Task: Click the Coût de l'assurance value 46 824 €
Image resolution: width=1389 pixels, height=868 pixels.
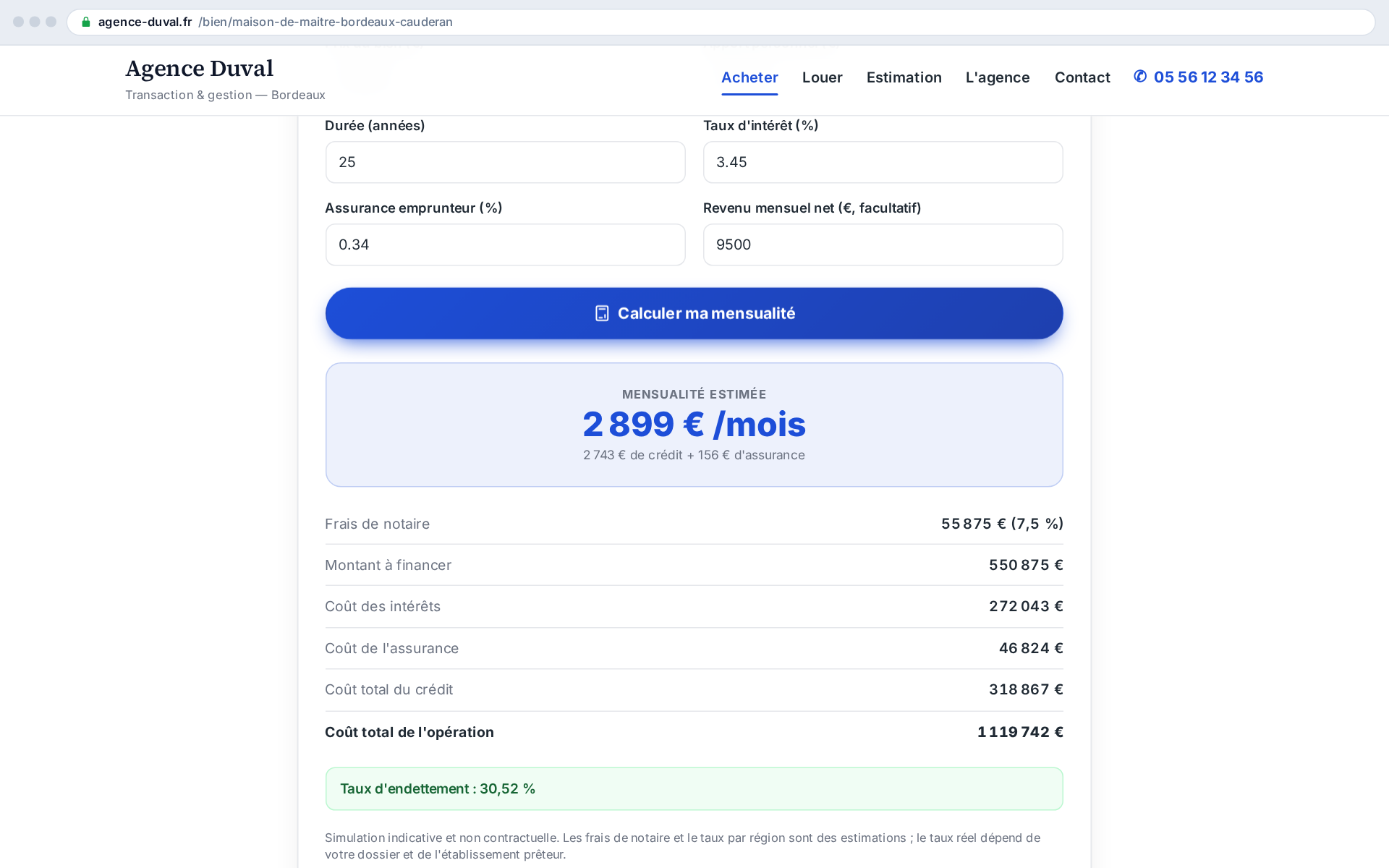Action: [x=1031, y=648]
